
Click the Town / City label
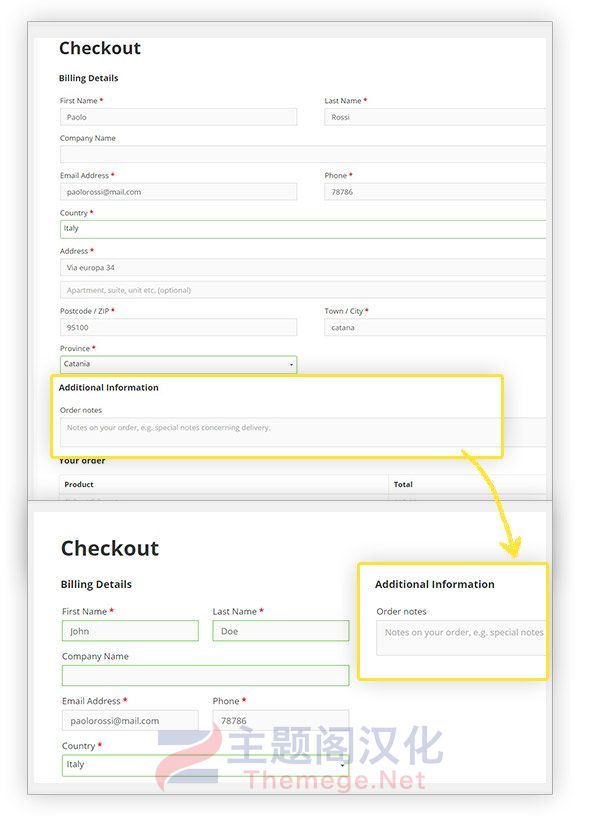click(344, 311)
